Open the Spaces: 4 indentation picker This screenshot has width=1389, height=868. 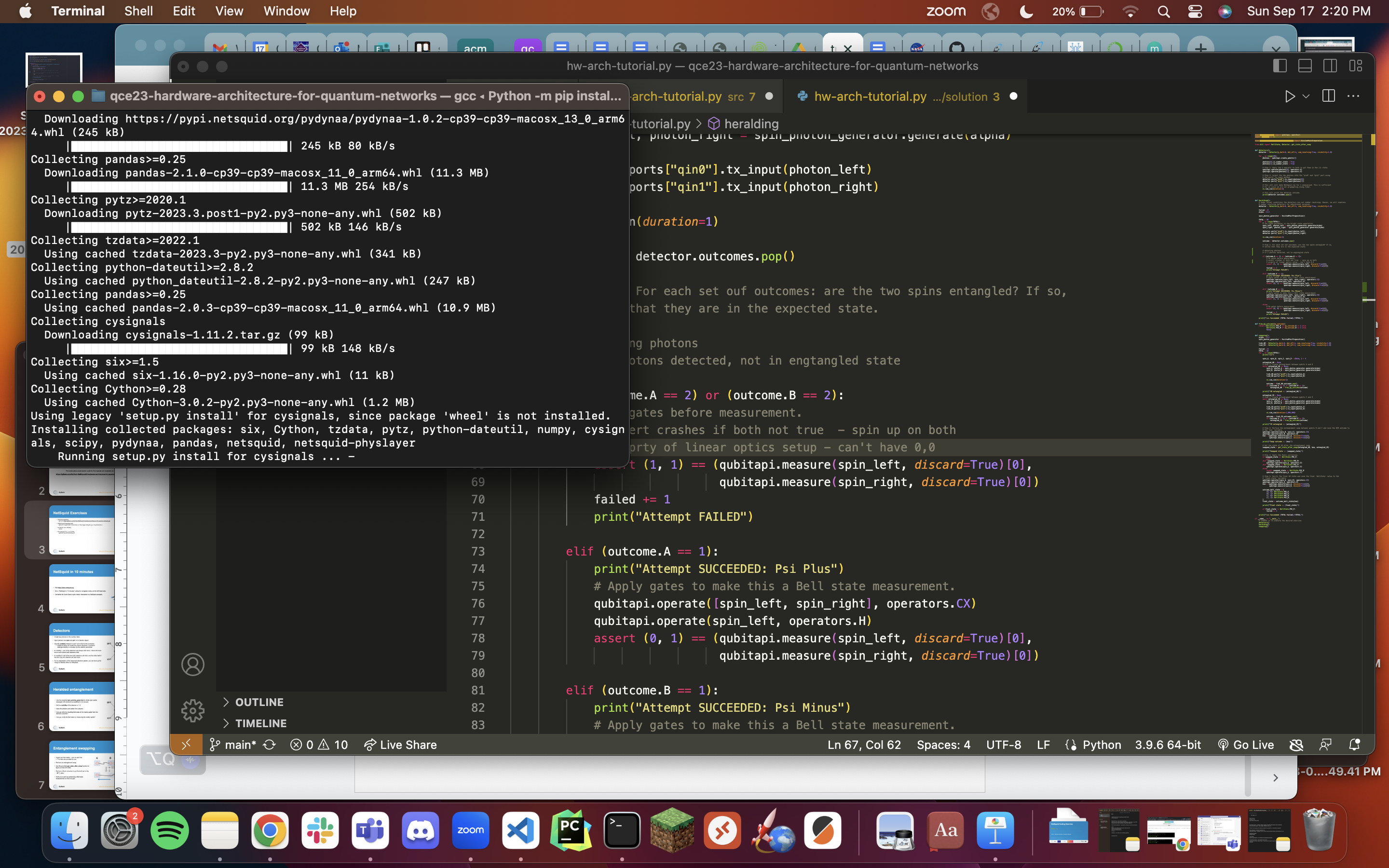tap(943, 745)
